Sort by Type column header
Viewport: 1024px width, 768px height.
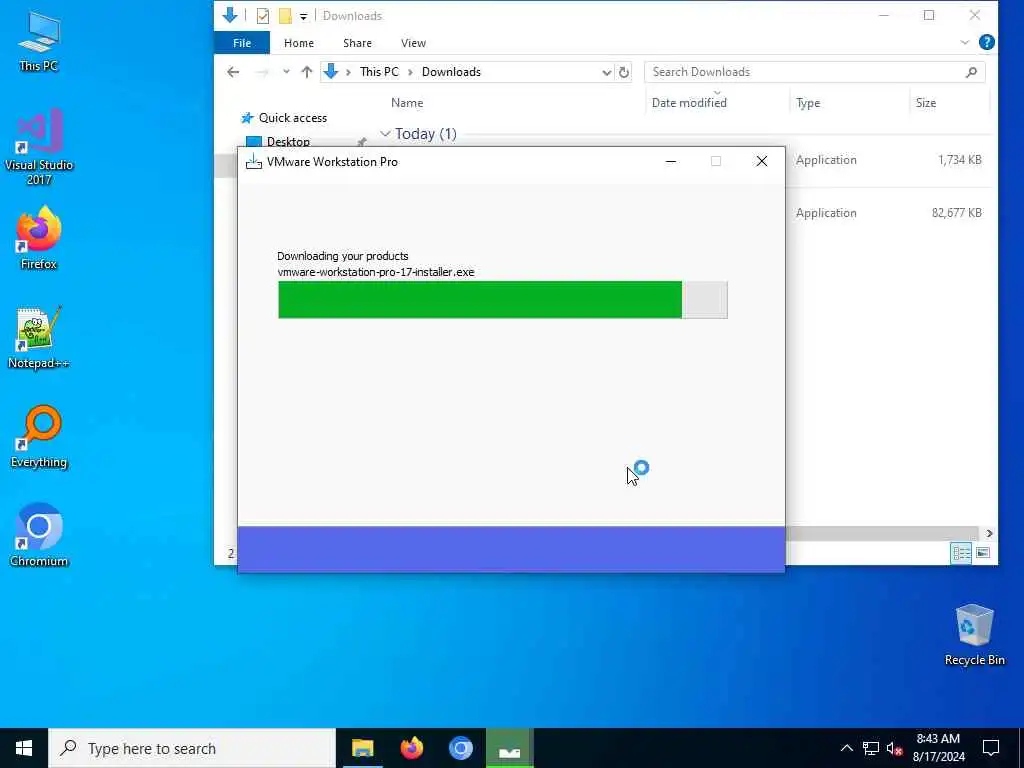click(x=808, y=103)
